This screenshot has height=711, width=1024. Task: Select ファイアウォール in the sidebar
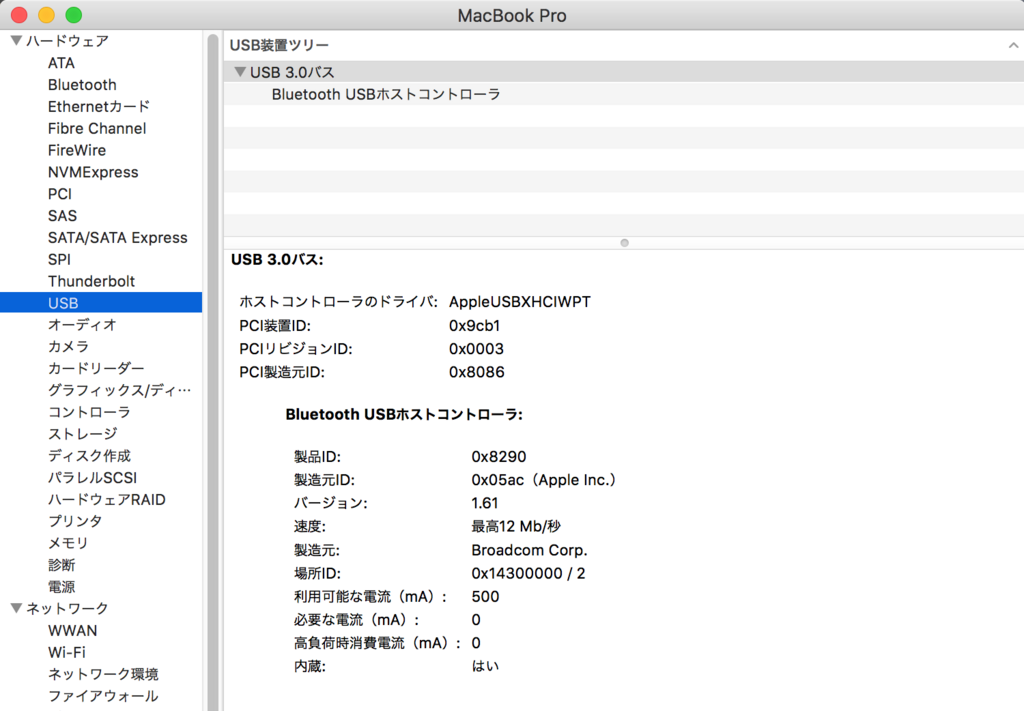tap(103, 696)
